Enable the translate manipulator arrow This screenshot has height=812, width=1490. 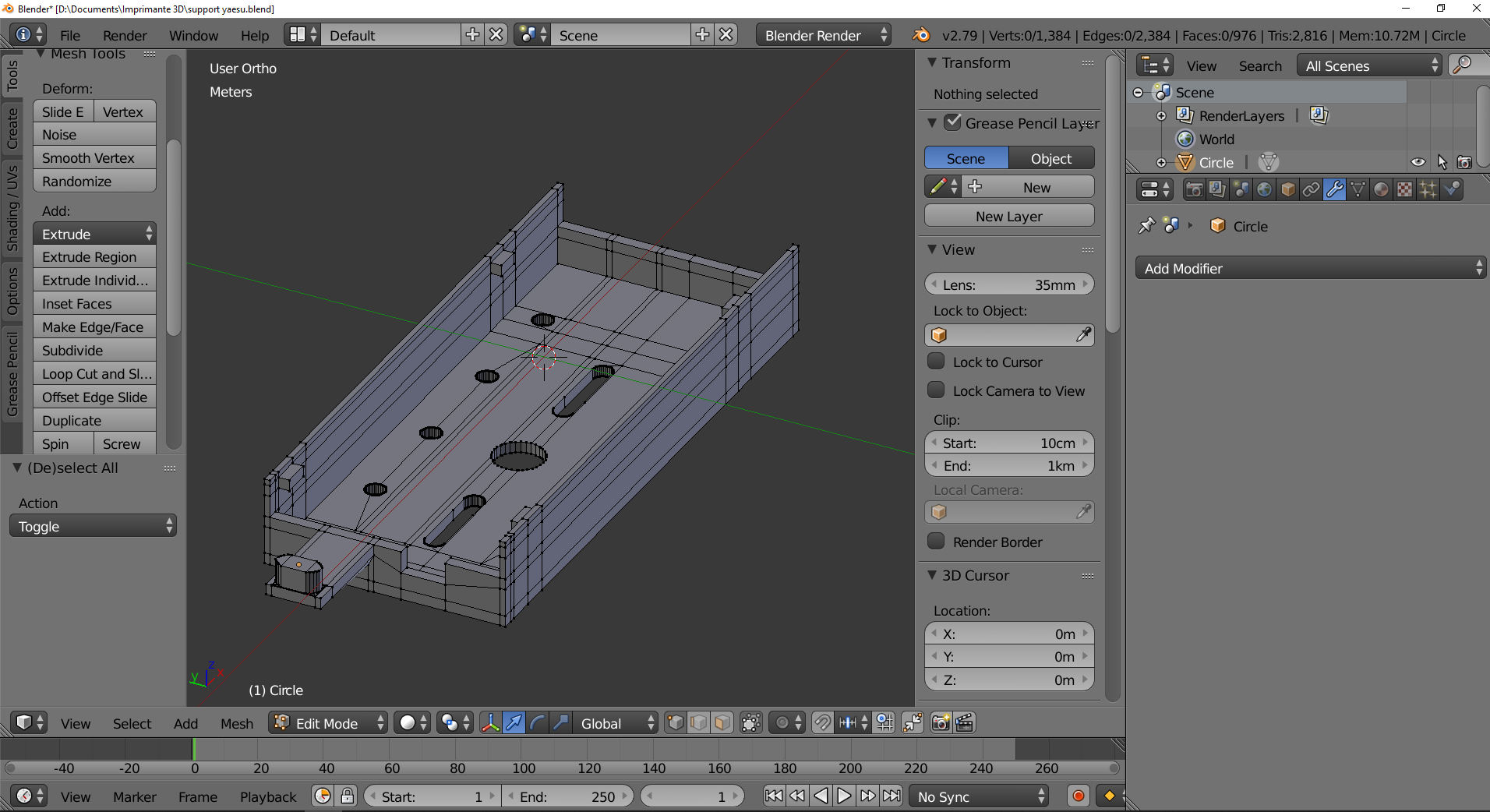514,723
